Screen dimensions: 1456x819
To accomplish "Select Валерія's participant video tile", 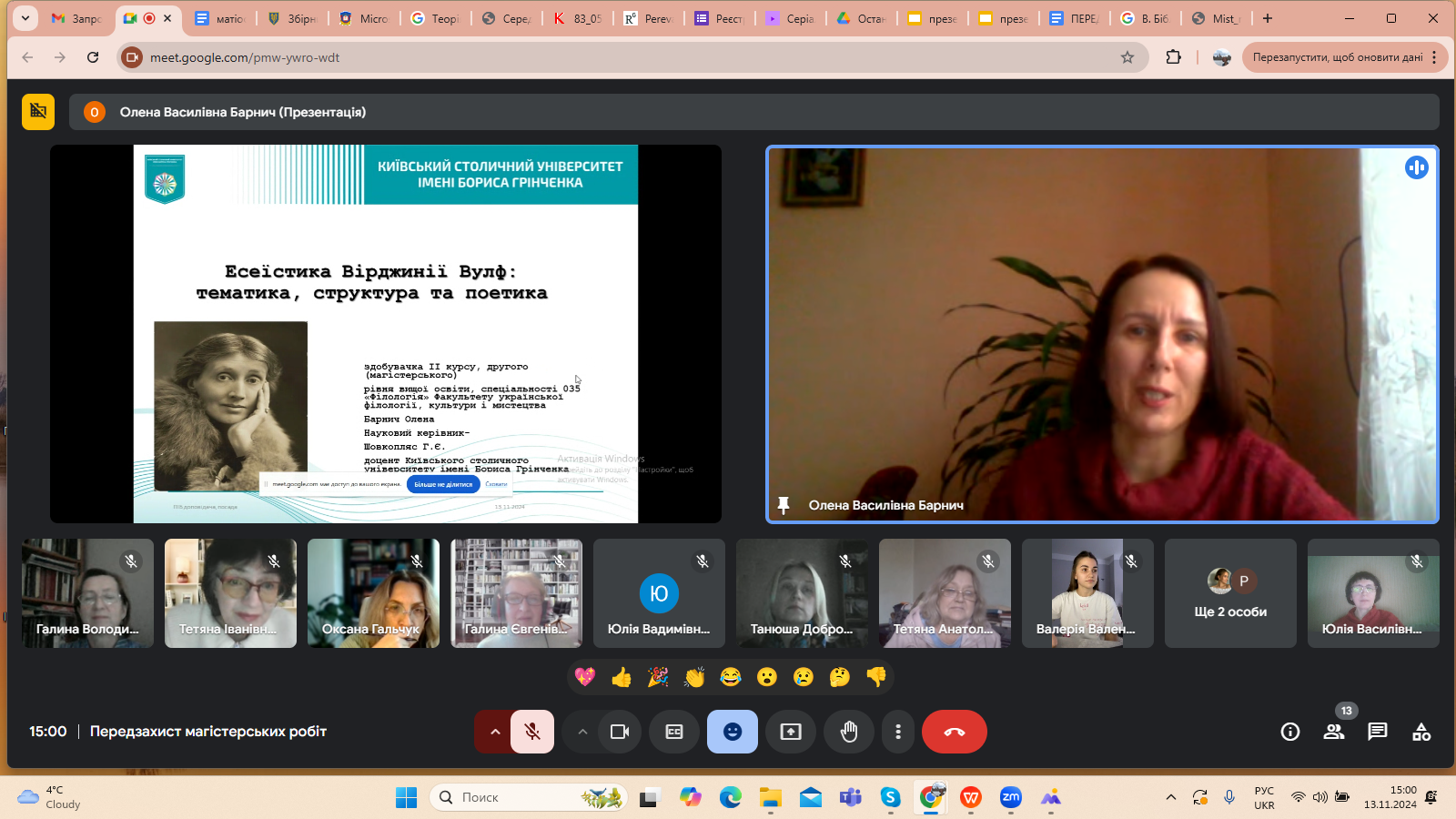I will coord(1087,592).
